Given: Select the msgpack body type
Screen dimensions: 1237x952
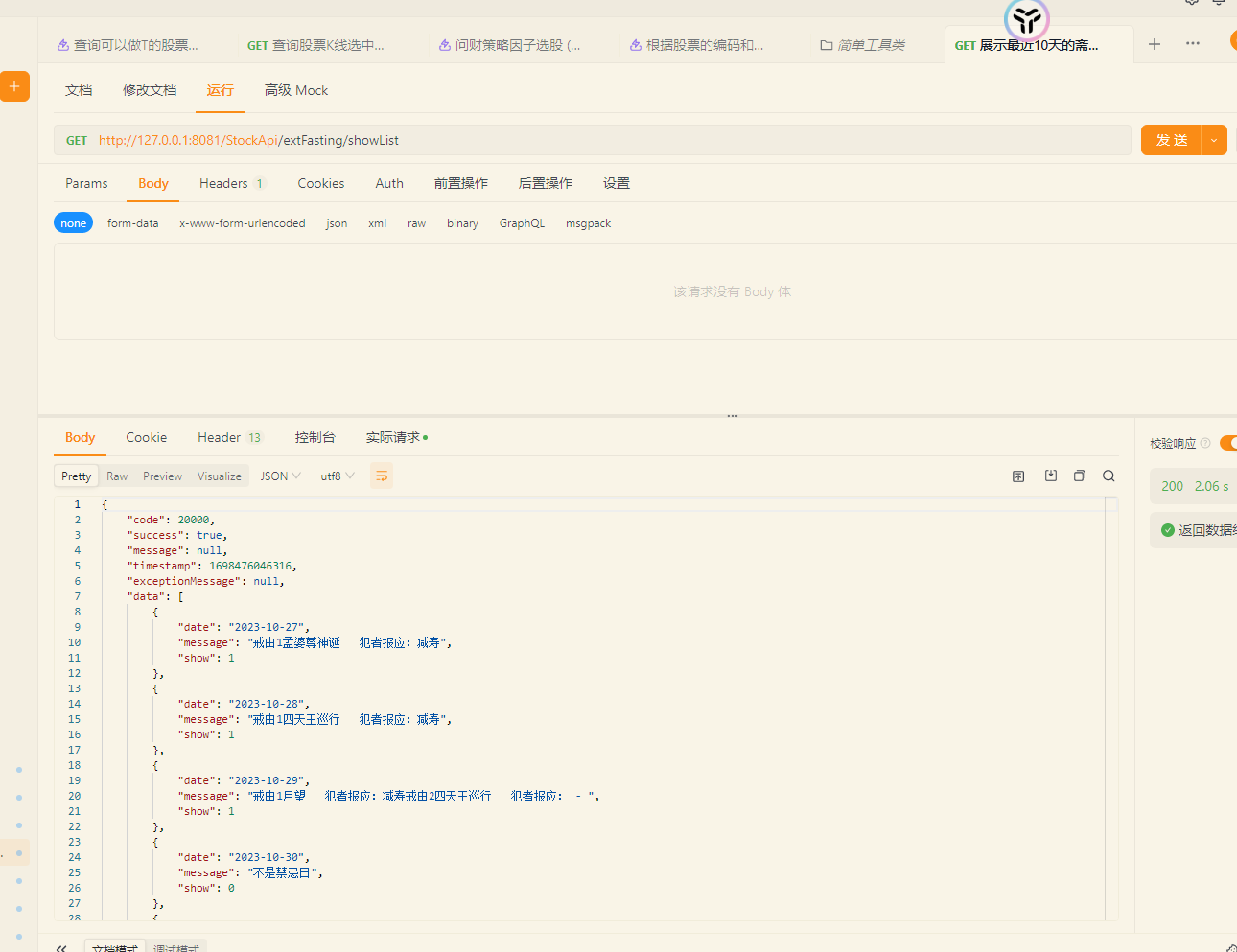Looking at the screenshot, I should 588,223.
